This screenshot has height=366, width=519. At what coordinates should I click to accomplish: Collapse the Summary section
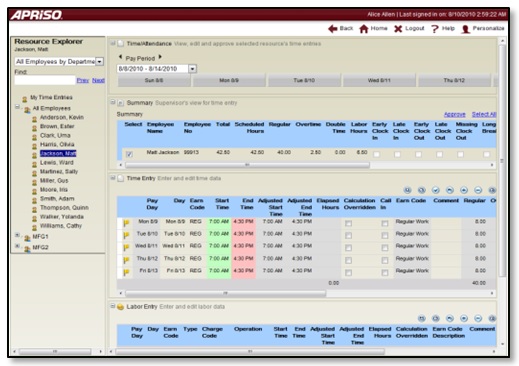click(113, 102)
